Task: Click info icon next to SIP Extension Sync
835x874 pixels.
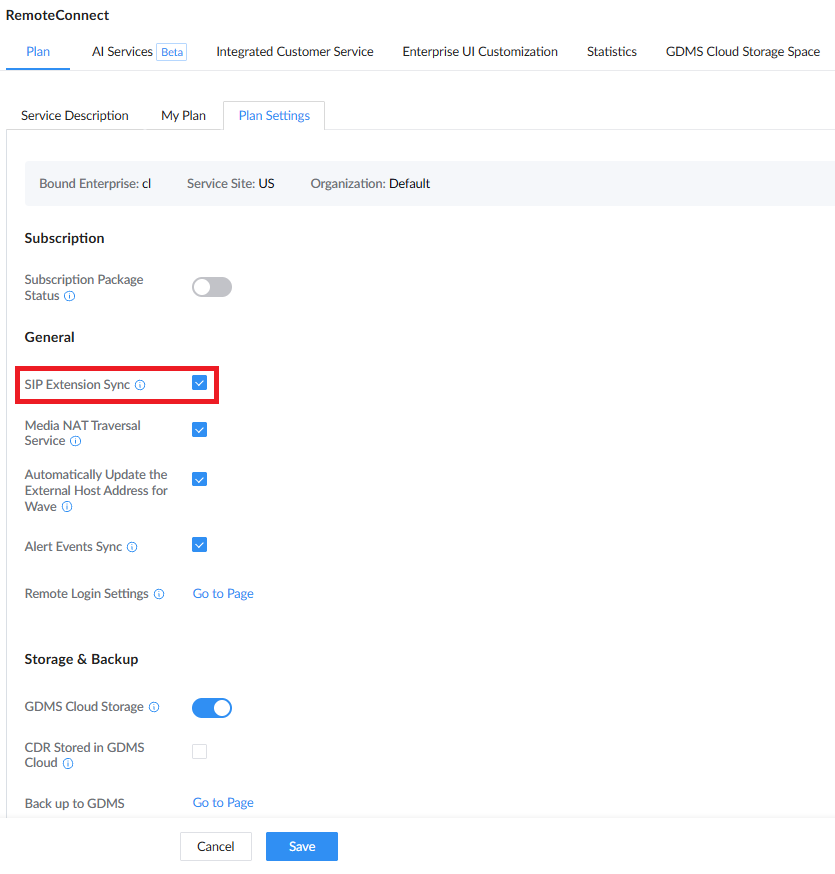Action: pyautogui.click(x=140, y=385)
